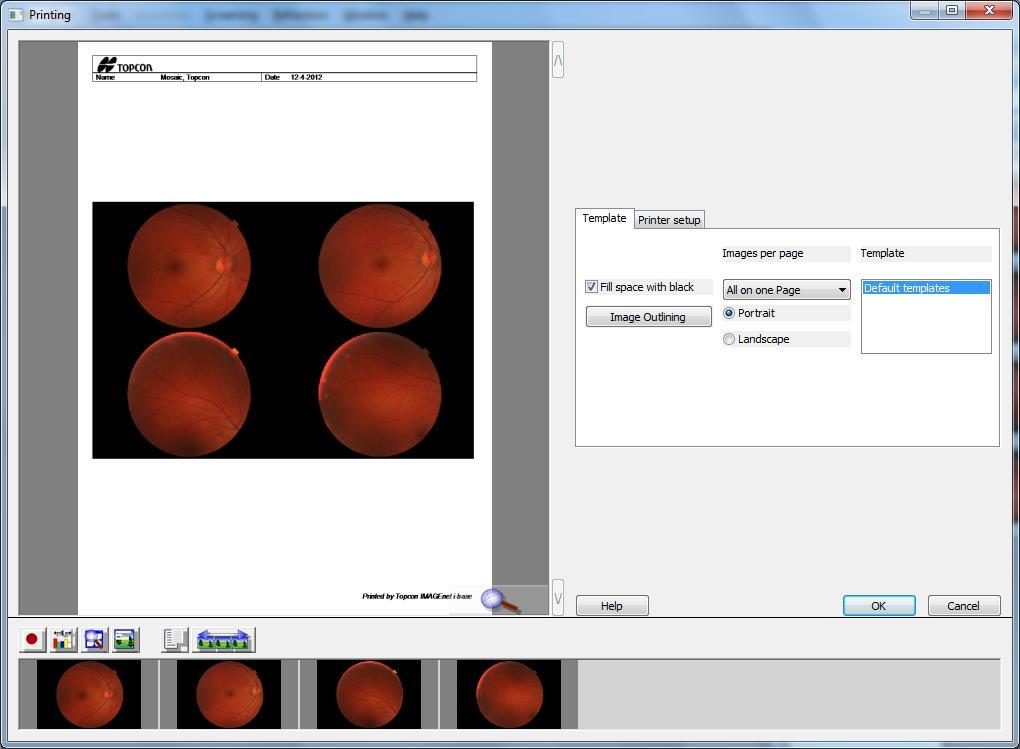The width and height of the screenshot is (1020, 749).
Task: Click the bottom-right retina image in the preview
Action: (380, 394)
